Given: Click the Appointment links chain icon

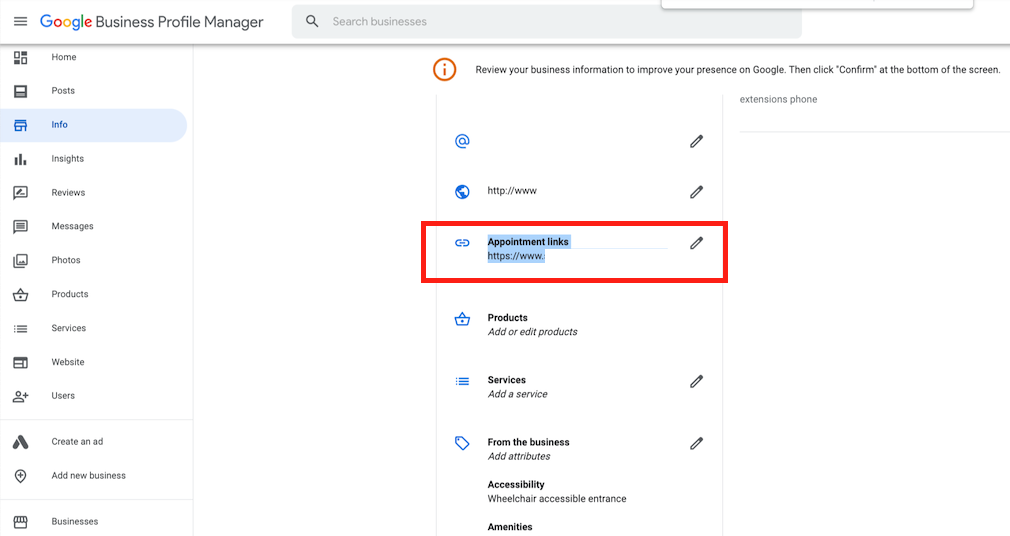Looking at the screenshot, I should [x=462, y=243].
